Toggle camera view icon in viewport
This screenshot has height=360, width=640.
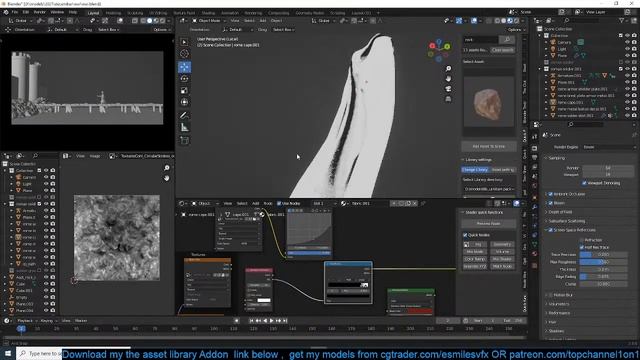(x=448, y=89)
